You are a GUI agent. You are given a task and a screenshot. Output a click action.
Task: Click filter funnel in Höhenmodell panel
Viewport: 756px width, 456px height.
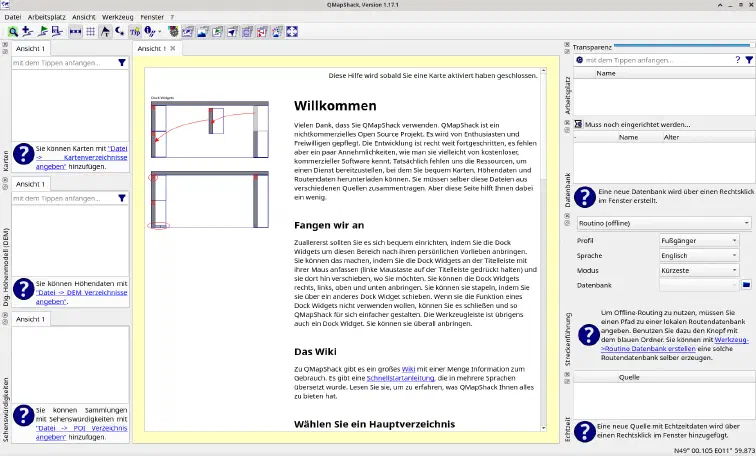point(122,198)
